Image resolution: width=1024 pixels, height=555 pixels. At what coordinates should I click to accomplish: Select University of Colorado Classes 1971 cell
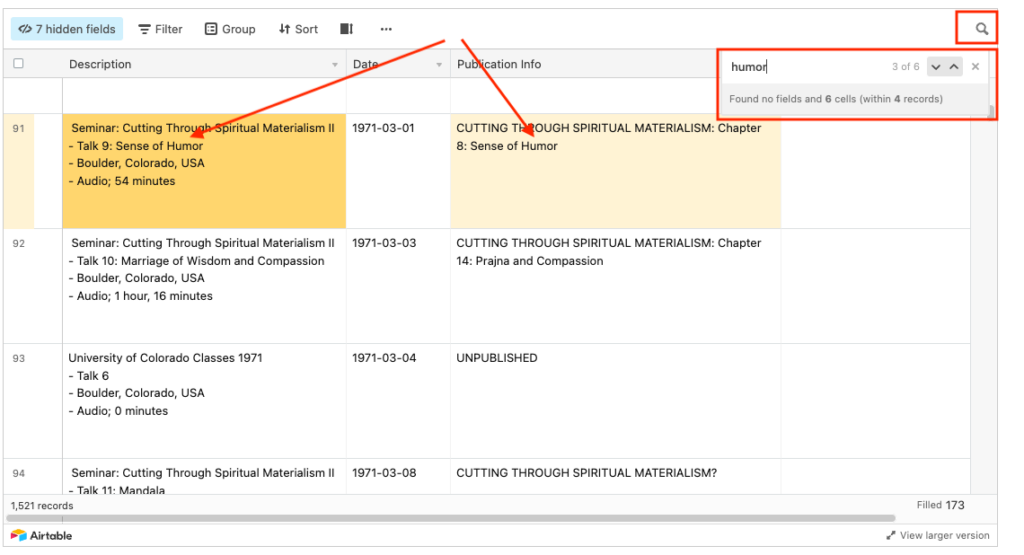(x=204, y=401)
